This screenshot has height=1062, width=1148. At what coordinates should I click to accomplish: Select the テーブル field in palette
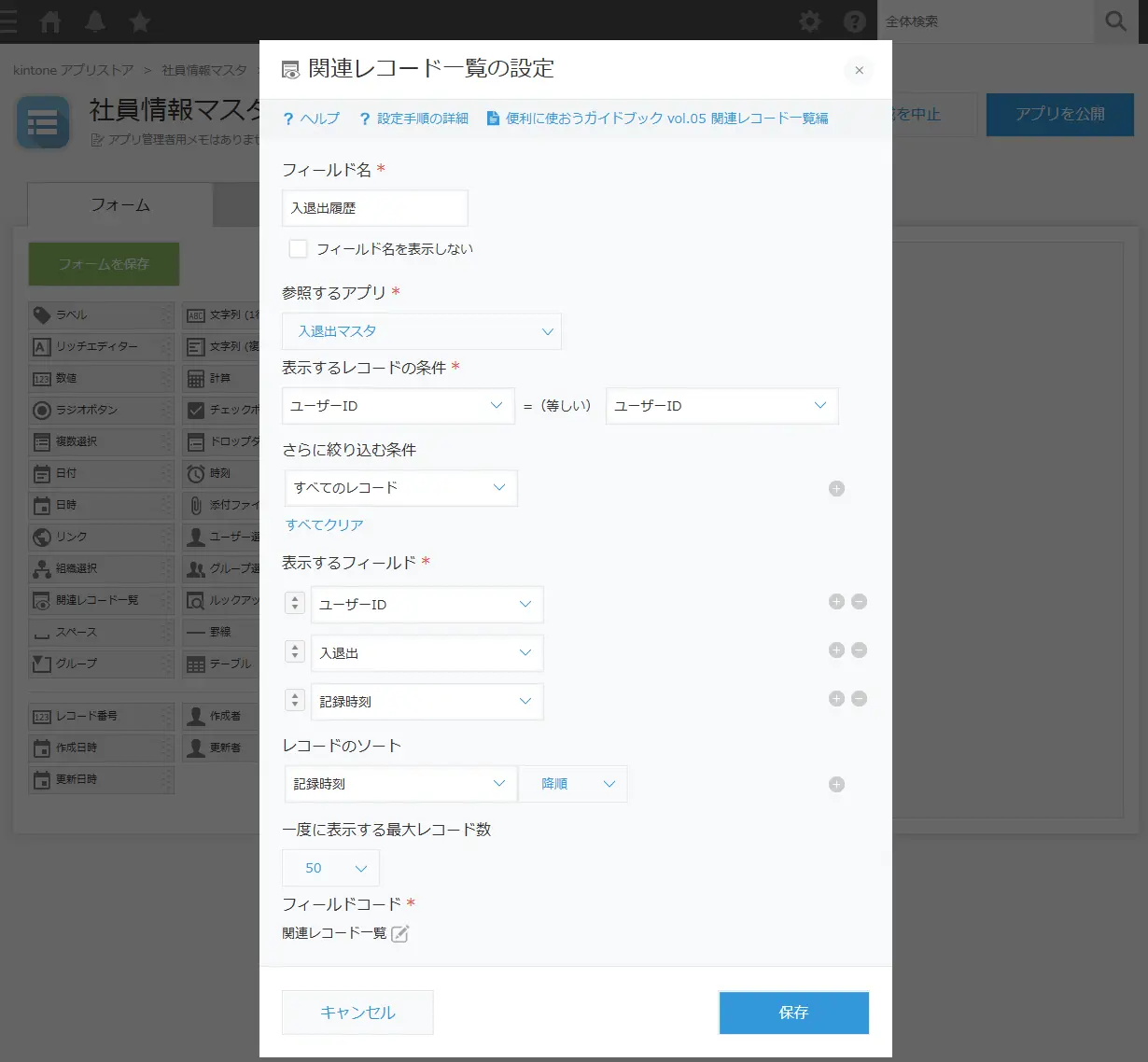pyautogui.click(x=221, y=664)
